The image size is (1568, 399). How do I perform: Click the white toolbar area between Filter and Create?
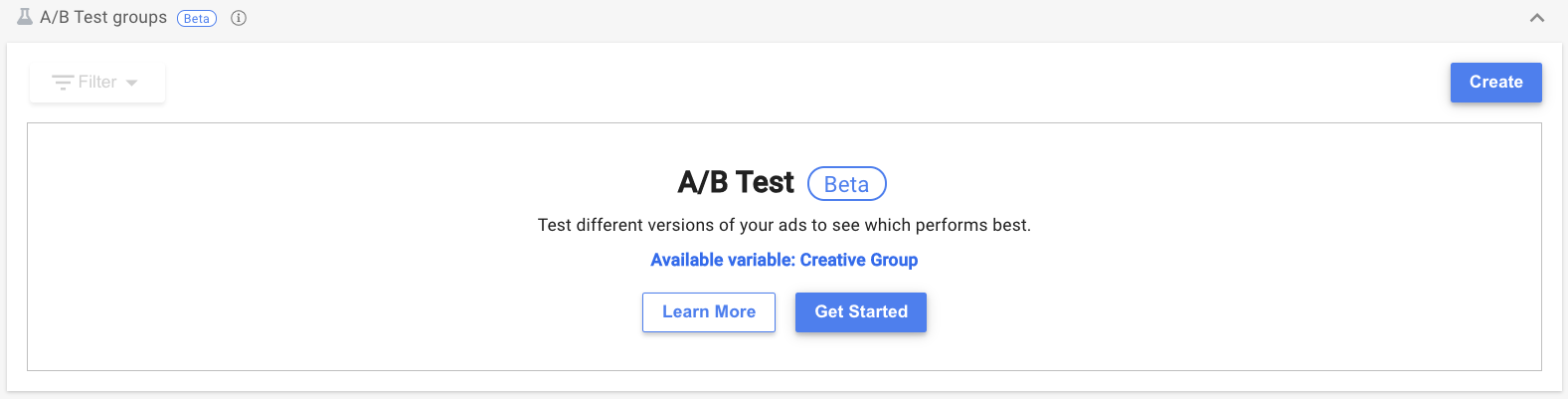795,83
